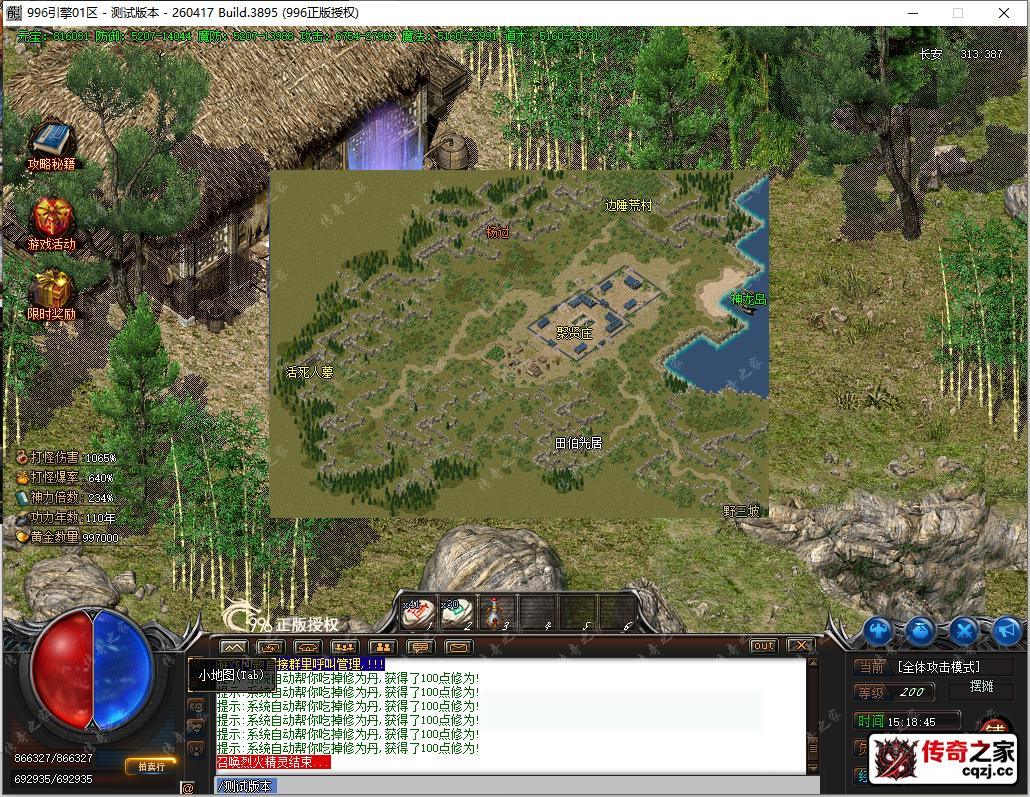Click 神龙岛 label on the map
The height and width of the screenshot is (797, 1030).
[x=749, y=300]
